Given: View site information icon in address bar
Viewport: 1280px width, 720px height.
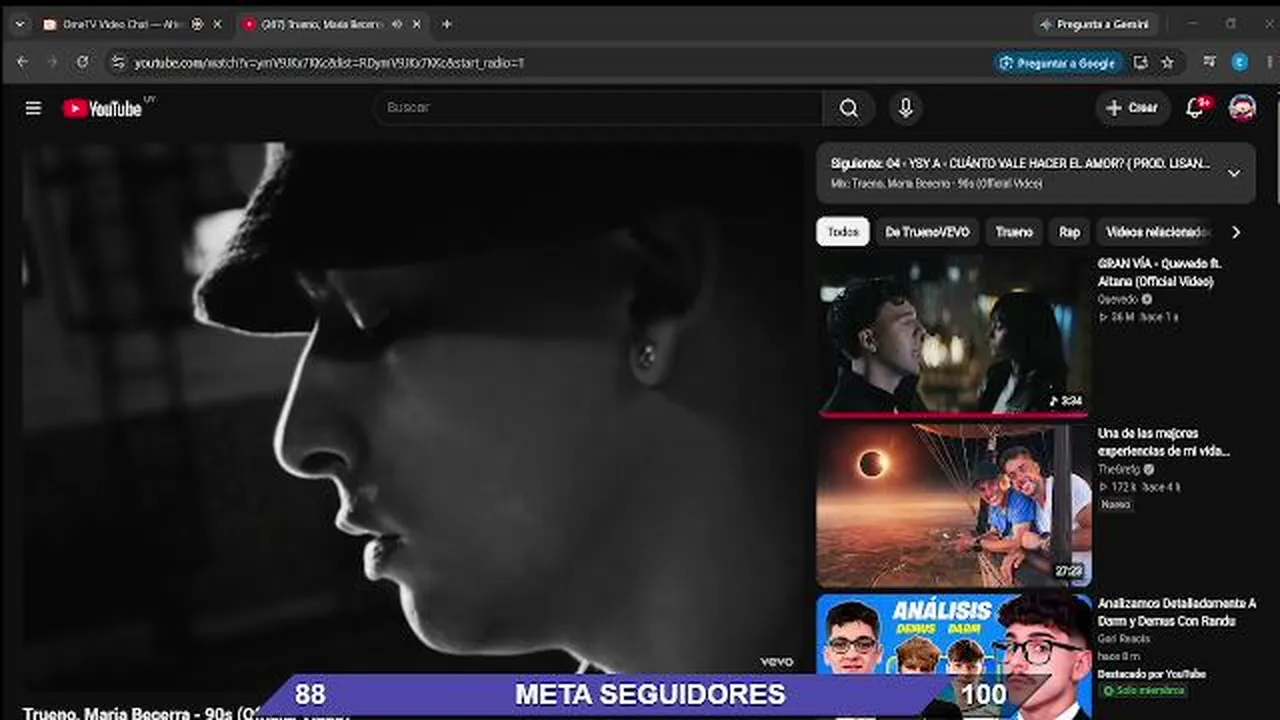Looking at the screenshot, I should [x=118, y=62].
